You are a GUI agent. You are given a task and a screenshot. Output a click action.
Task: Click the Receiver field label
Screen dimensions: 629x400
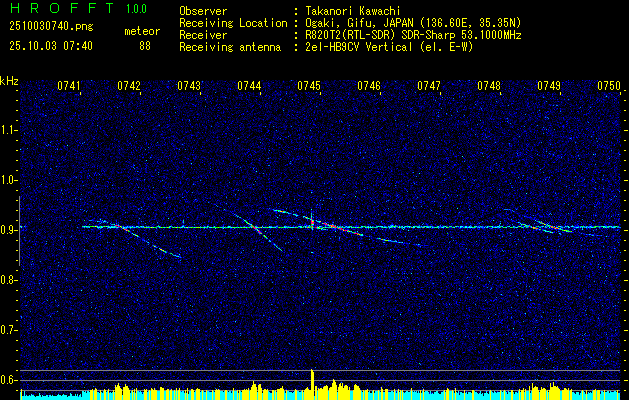[x=203, y=35]
